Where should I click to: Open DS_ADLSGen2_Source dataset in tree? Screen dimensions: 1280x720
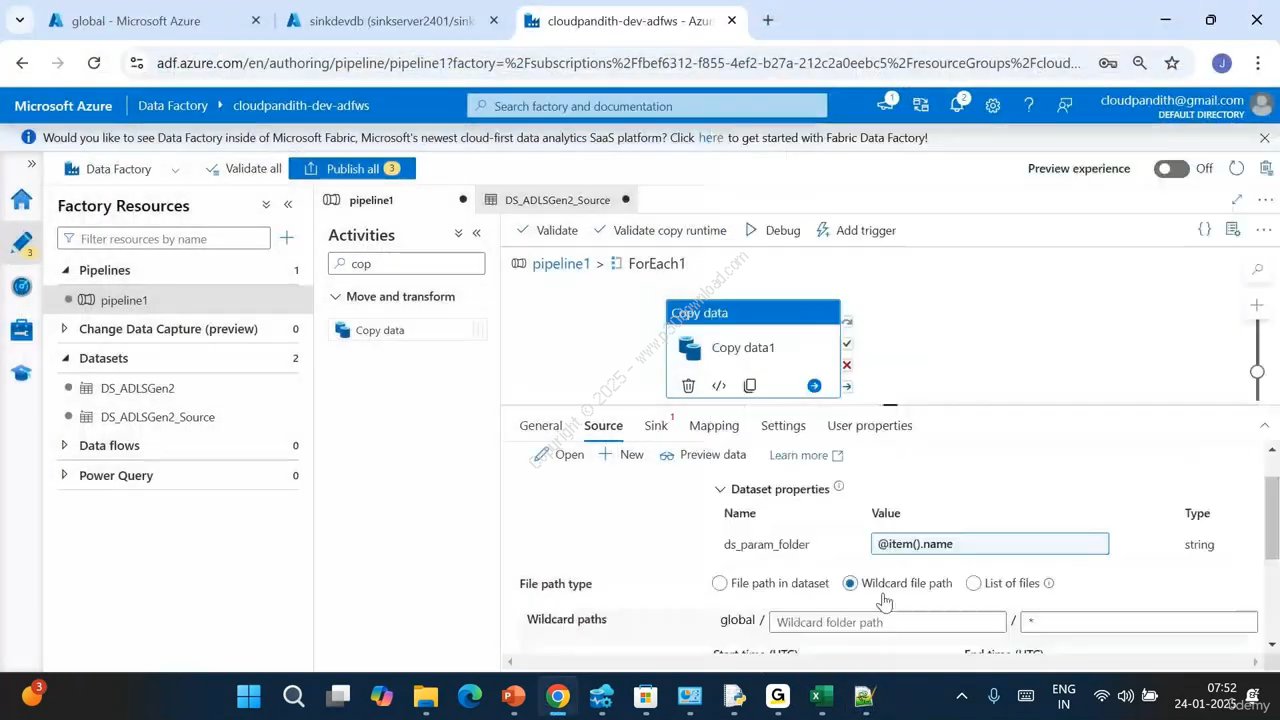(157, 417)
